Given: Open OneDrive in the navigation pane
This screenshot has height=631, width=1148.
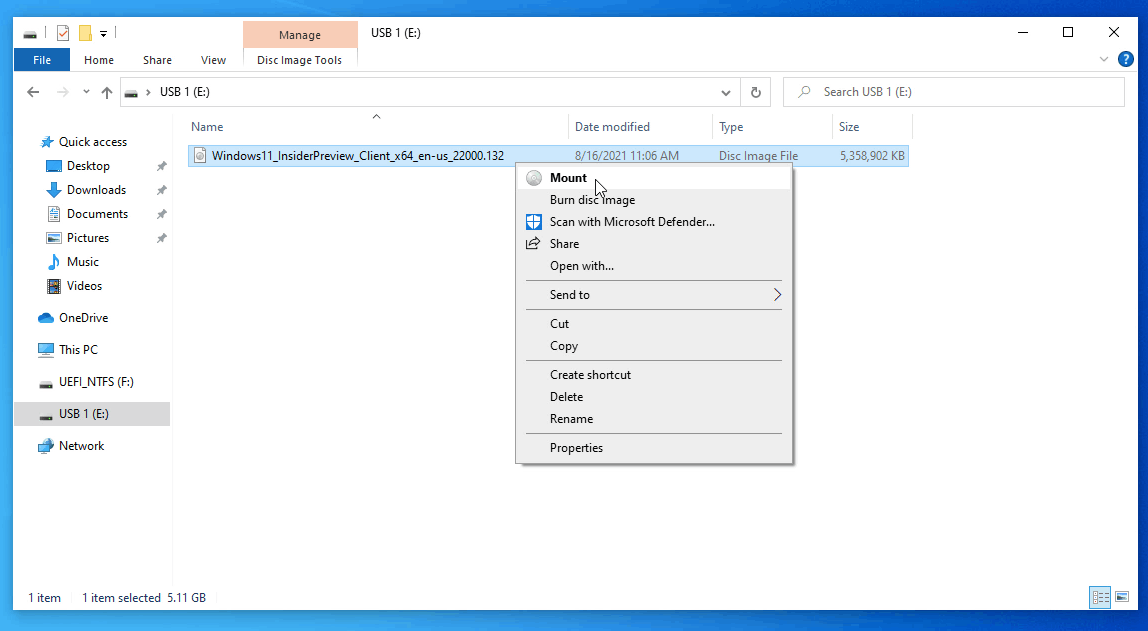Looking at the screenshot, I should 83,318.
